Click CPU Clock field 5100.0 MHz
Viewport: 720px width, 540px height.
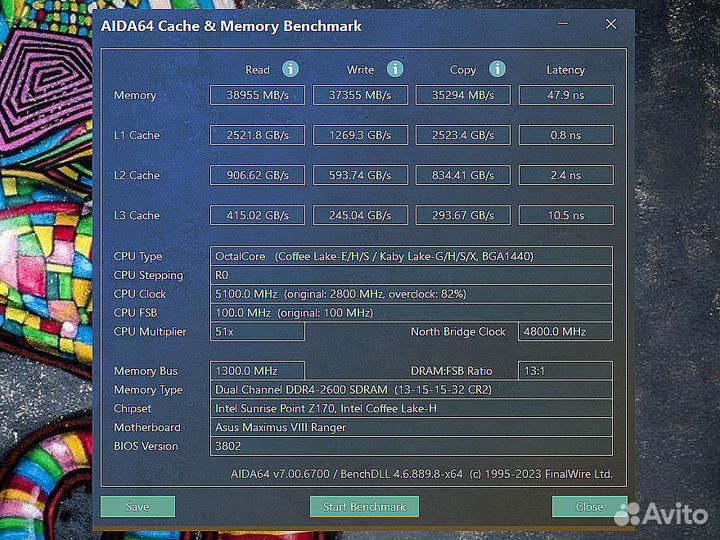[x=411, y=293]
